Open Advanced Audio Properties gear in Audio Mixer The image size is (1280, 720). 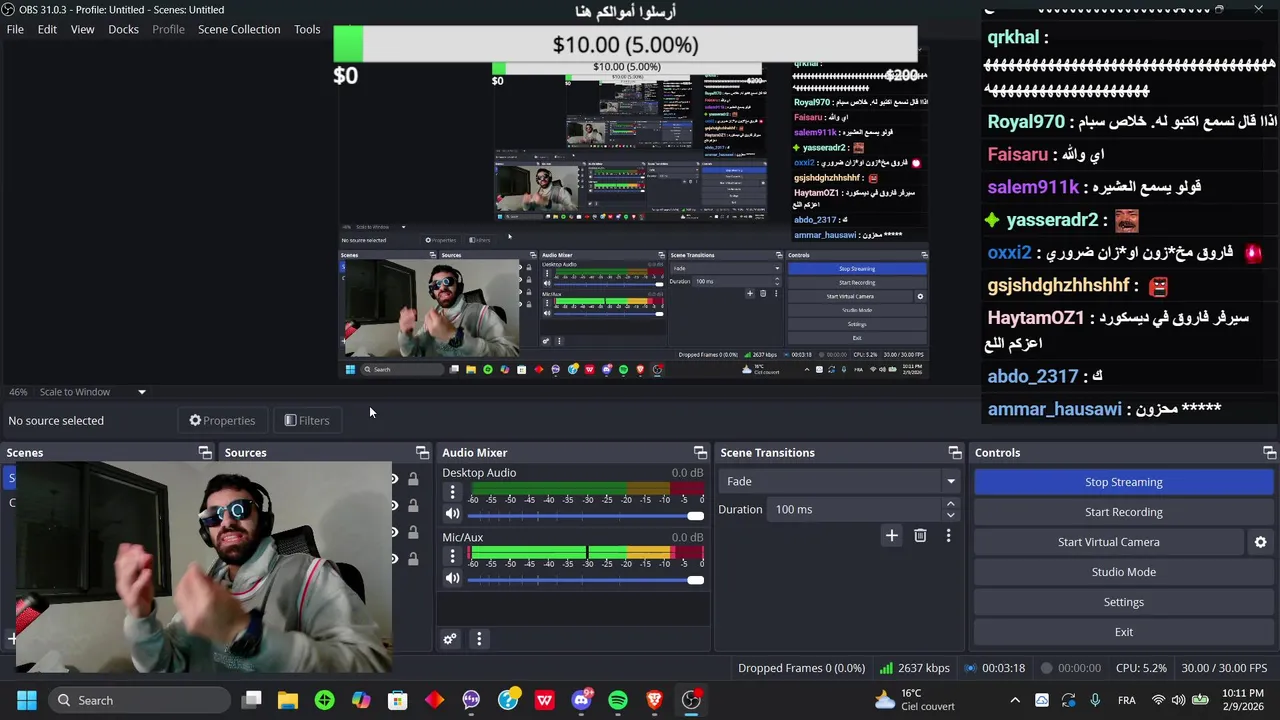point(450,639)
